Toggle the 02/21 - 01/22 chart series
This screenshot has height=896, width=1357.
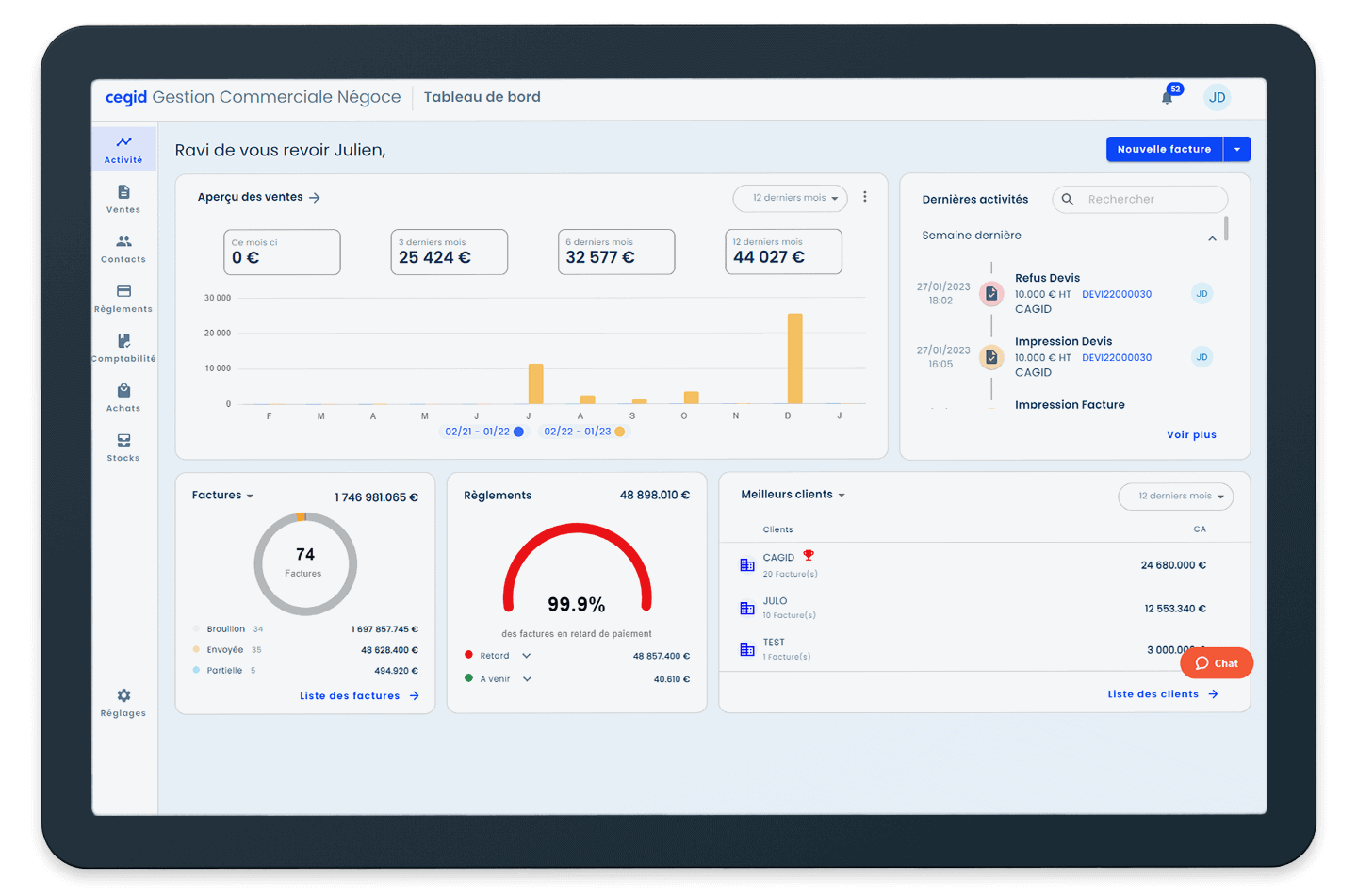(x=483, y=432)
